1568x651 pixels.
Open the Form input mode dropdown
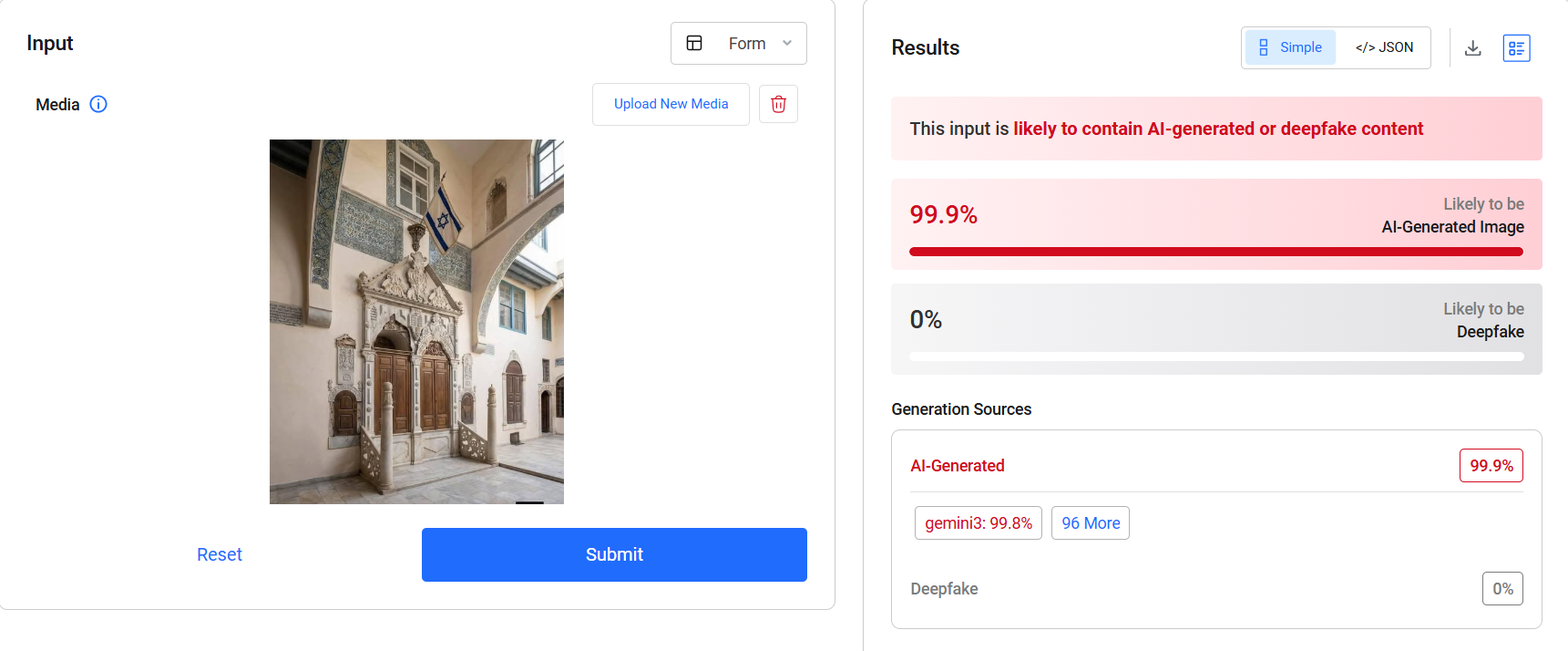[x=738, y=43]
